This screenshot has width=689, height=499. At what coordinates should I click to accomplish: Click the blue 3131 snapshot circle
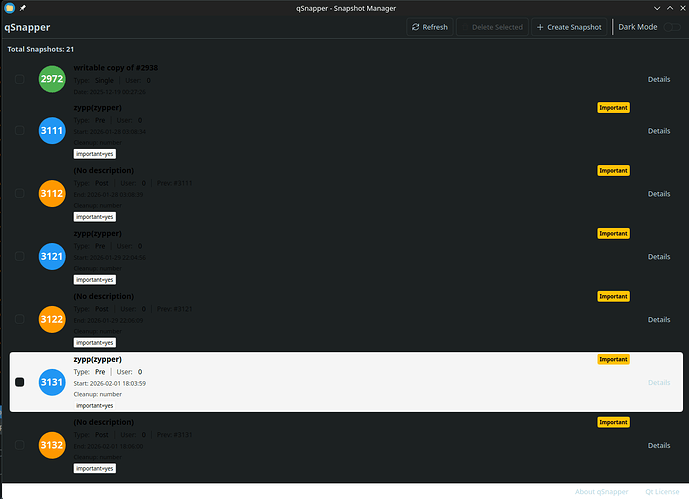pos(52,382)
